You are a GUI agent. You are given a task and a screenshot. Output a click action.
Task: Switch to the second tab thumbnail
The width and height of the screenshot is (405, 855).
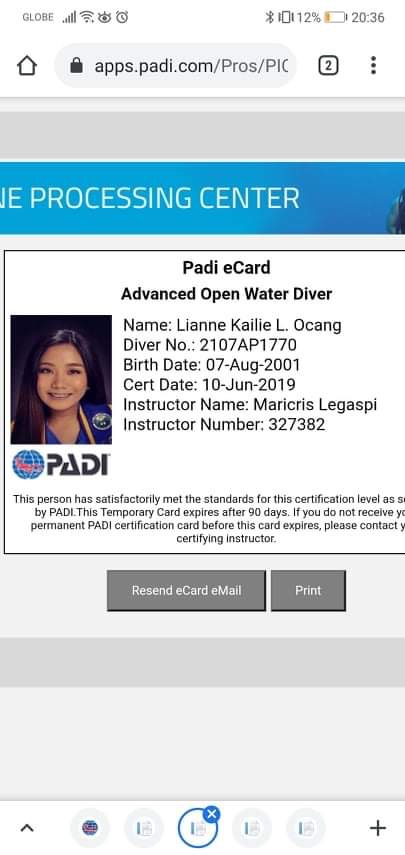[x=144, y=828]
